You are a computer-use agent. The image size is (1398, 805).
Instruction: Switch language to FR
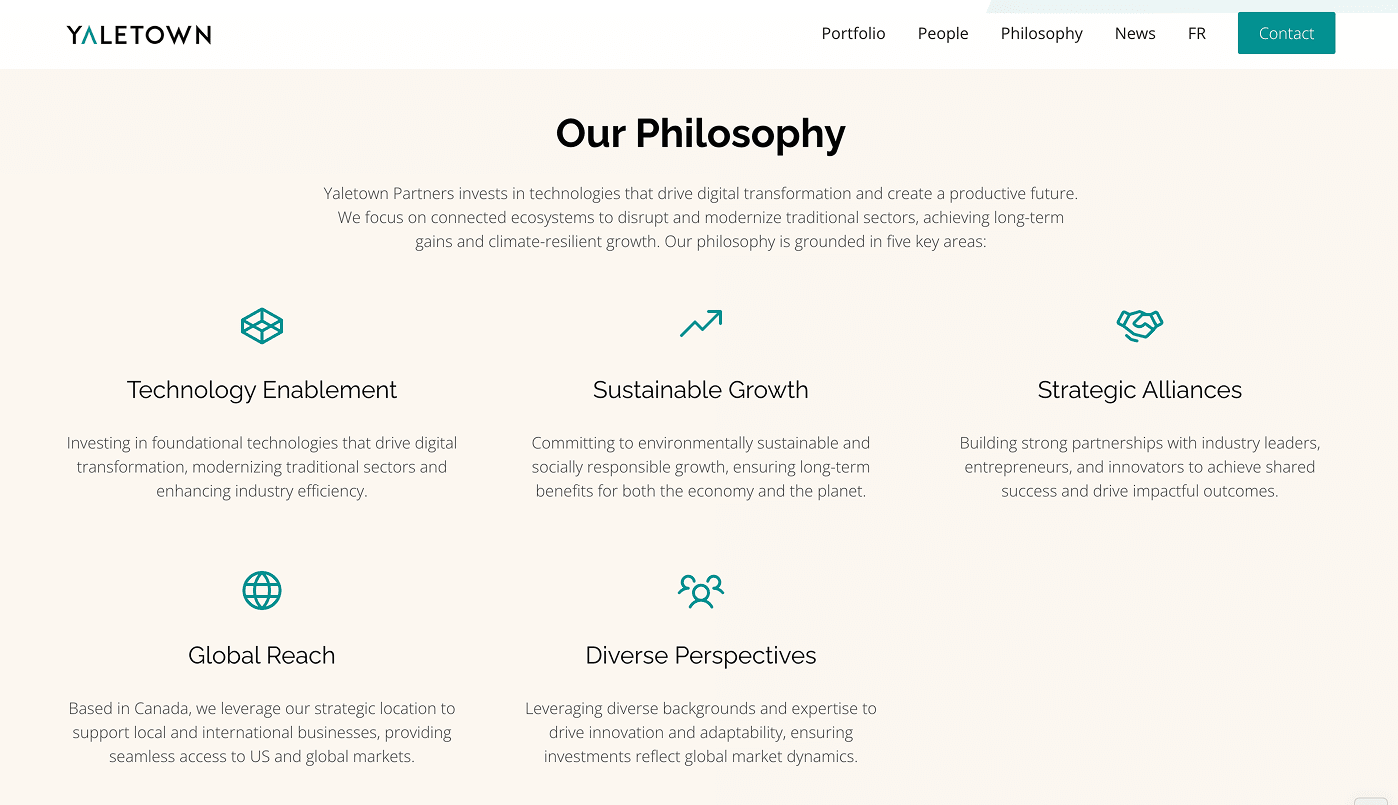click(1197, 33)
